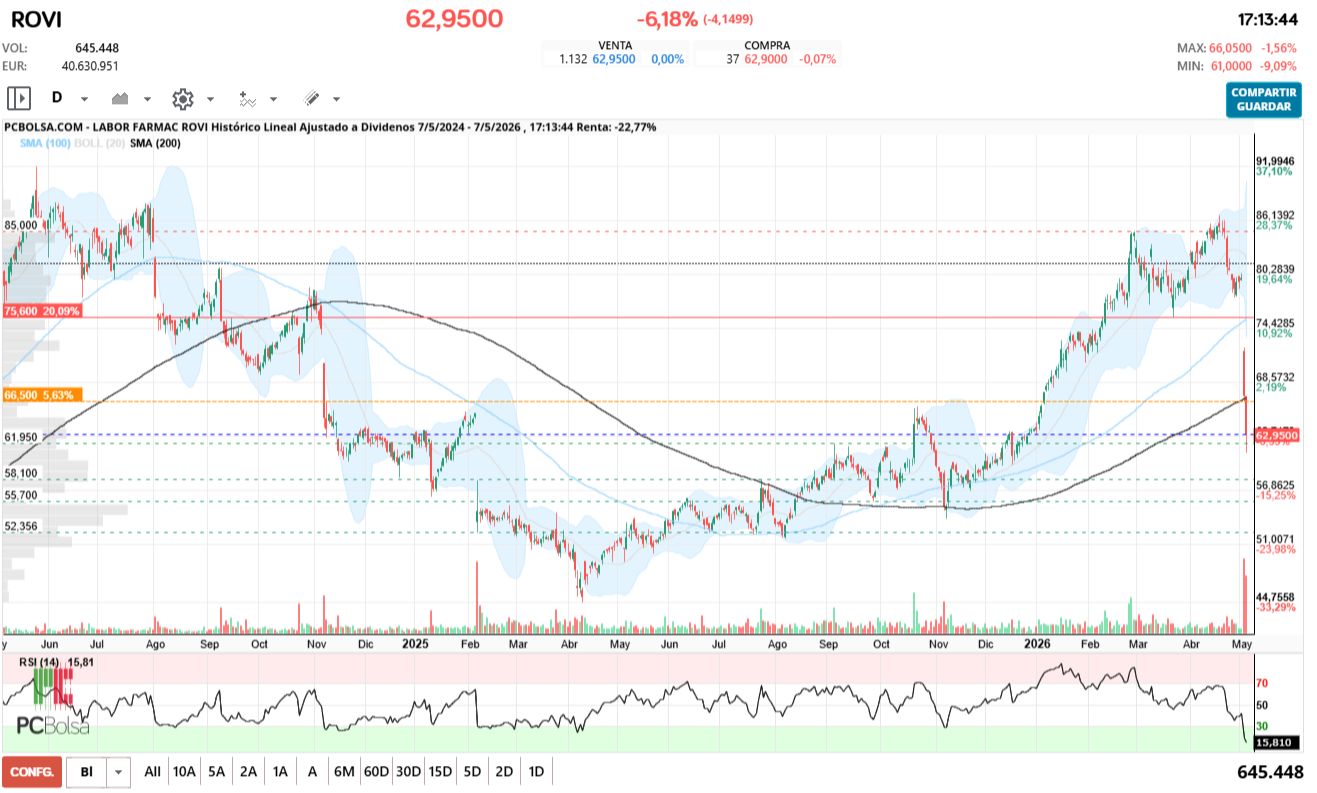This screenshot has height=793, width=1317.
Task: Click the add indicator icon
Action: tap(247, 98)
